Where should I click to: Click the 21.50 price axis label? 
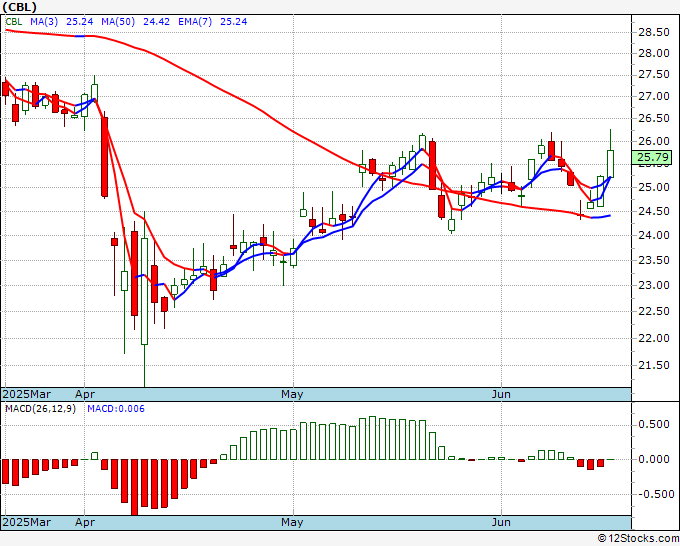coord(654,366)
